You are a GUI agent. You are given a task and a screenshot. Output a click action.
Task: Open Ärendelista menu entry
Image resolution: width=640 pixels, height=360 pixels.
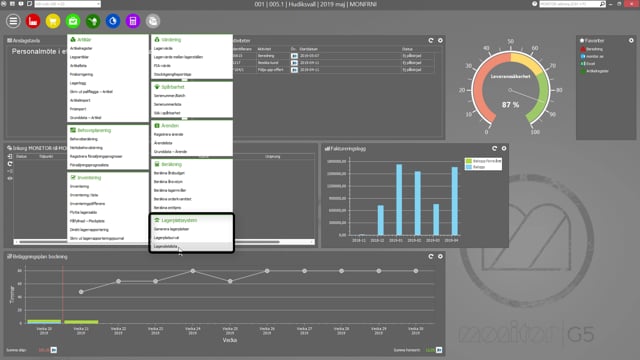click(x=163, y=143)
